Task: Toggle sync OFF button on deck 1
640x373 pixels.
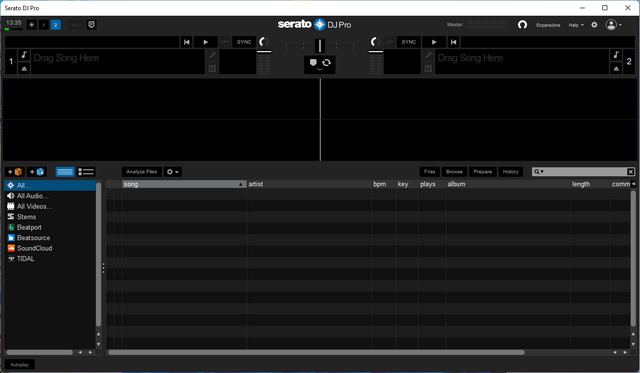Action: pyautogui.click(x=225, y=42)
